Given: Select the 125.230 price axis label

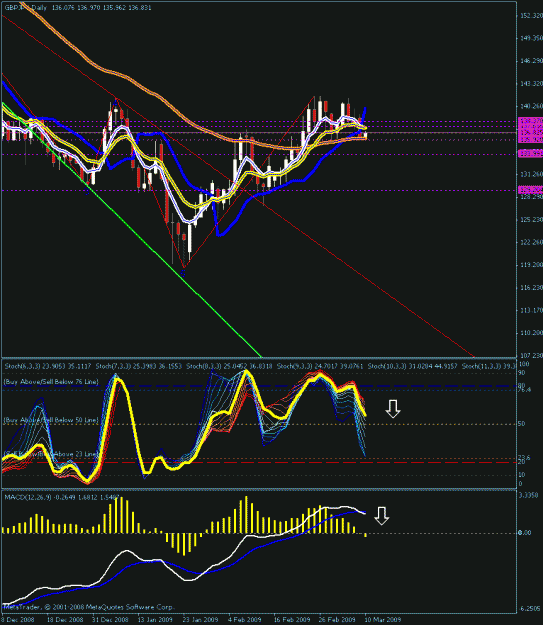Looking at the screenshot, I should coord(531,220).
